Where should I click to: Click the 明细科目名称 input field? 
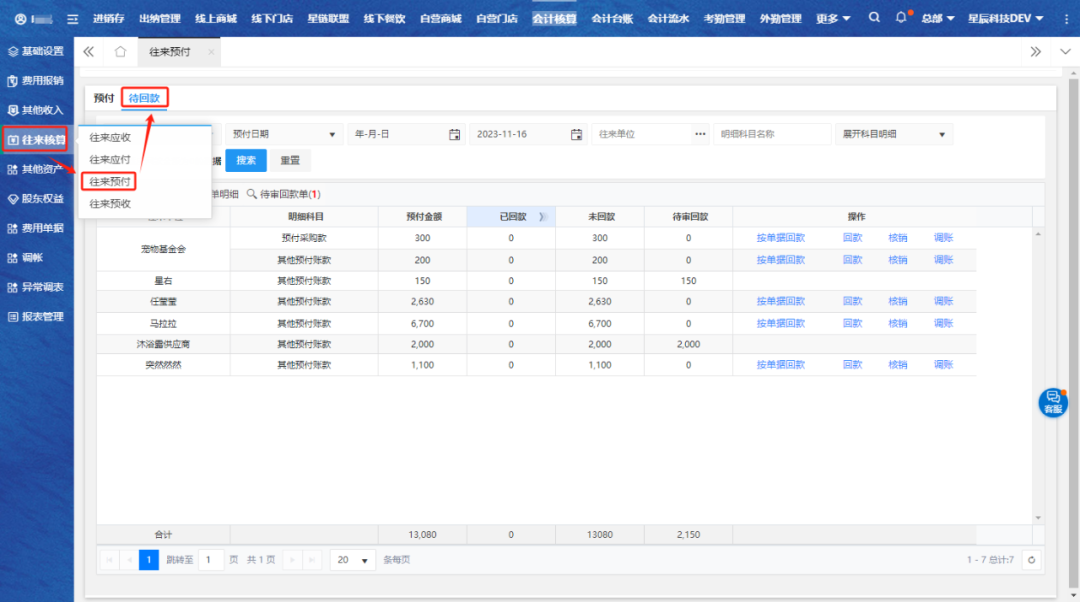[772, 134]
